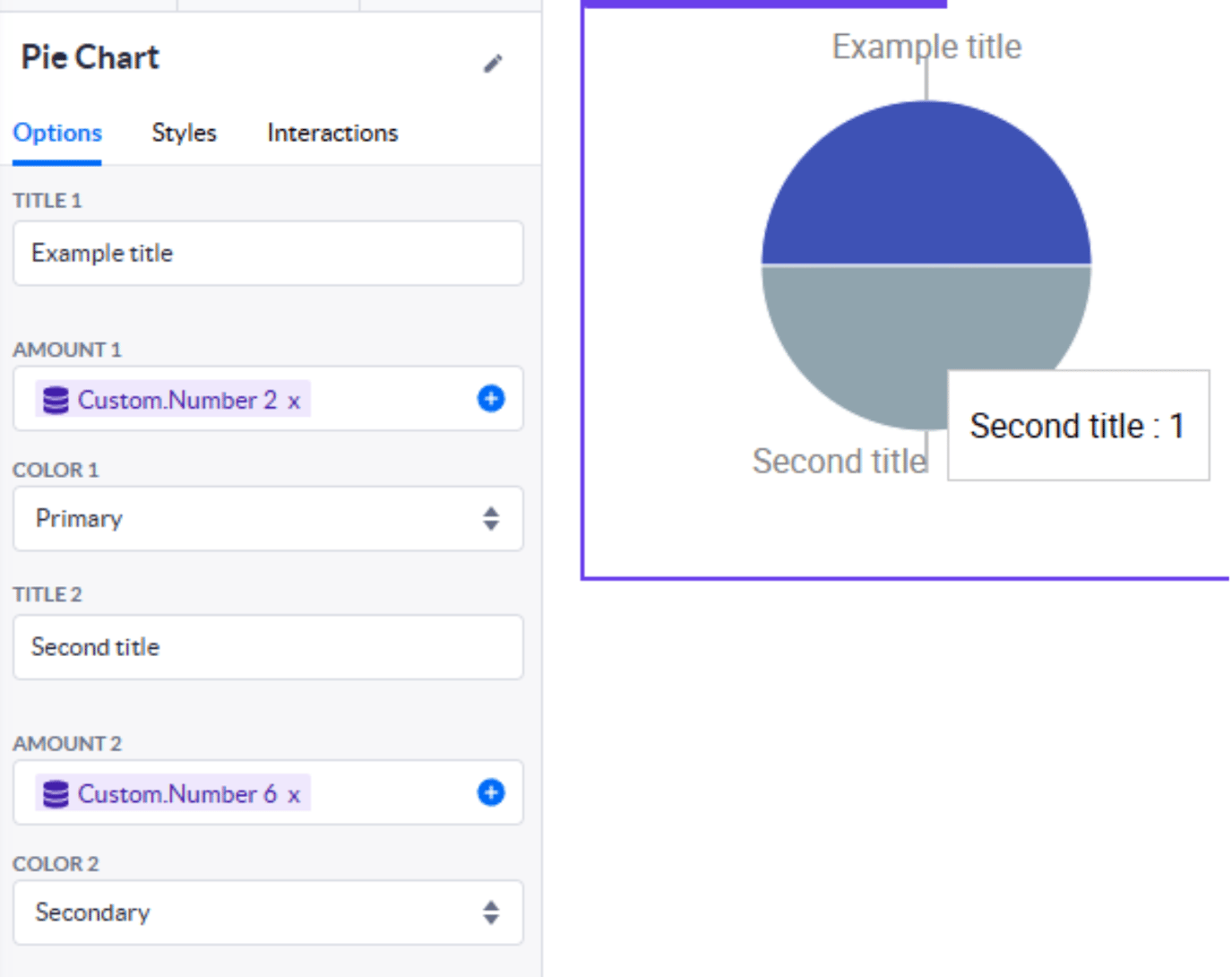Open the Color 1 dropdown showing Primary
Screen dimensions: 1232x977
pos(268,519)
